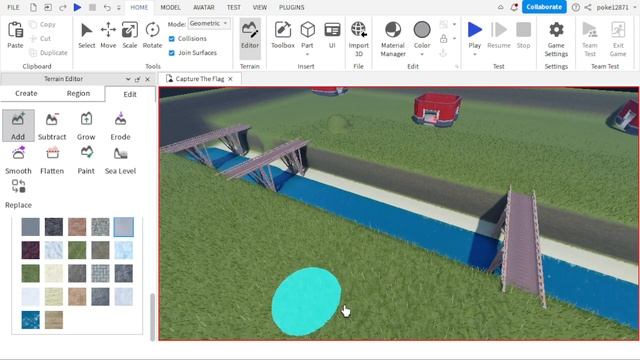Viewport: 640px width, 360px height.
Task: Switch to the VIEW ribbon tab
Action: pyautogui.click(x=260, y=7)
